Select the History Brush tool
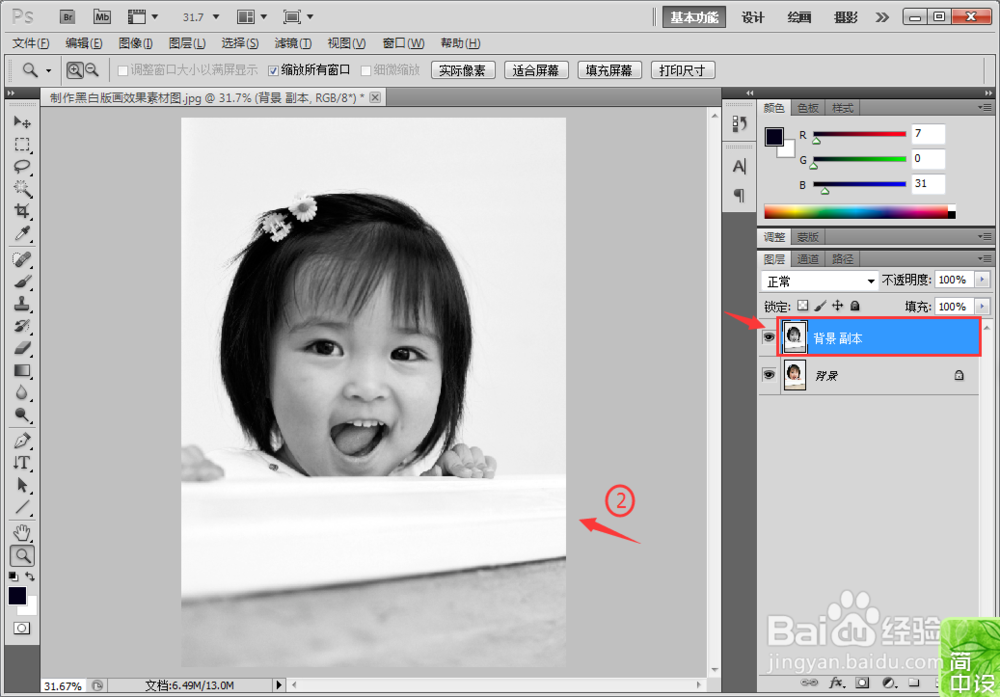1000x697 pixels. pos(22,326)
